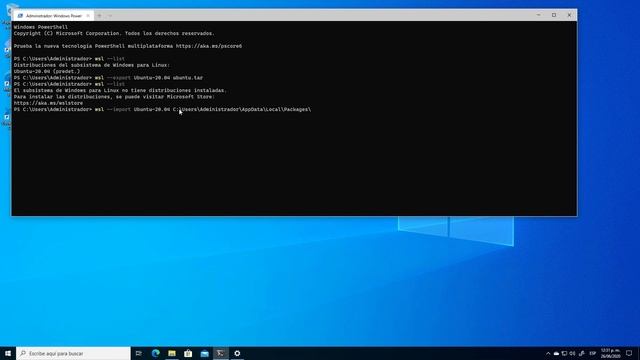Open Task View from the taskbar

click(138, 353)
